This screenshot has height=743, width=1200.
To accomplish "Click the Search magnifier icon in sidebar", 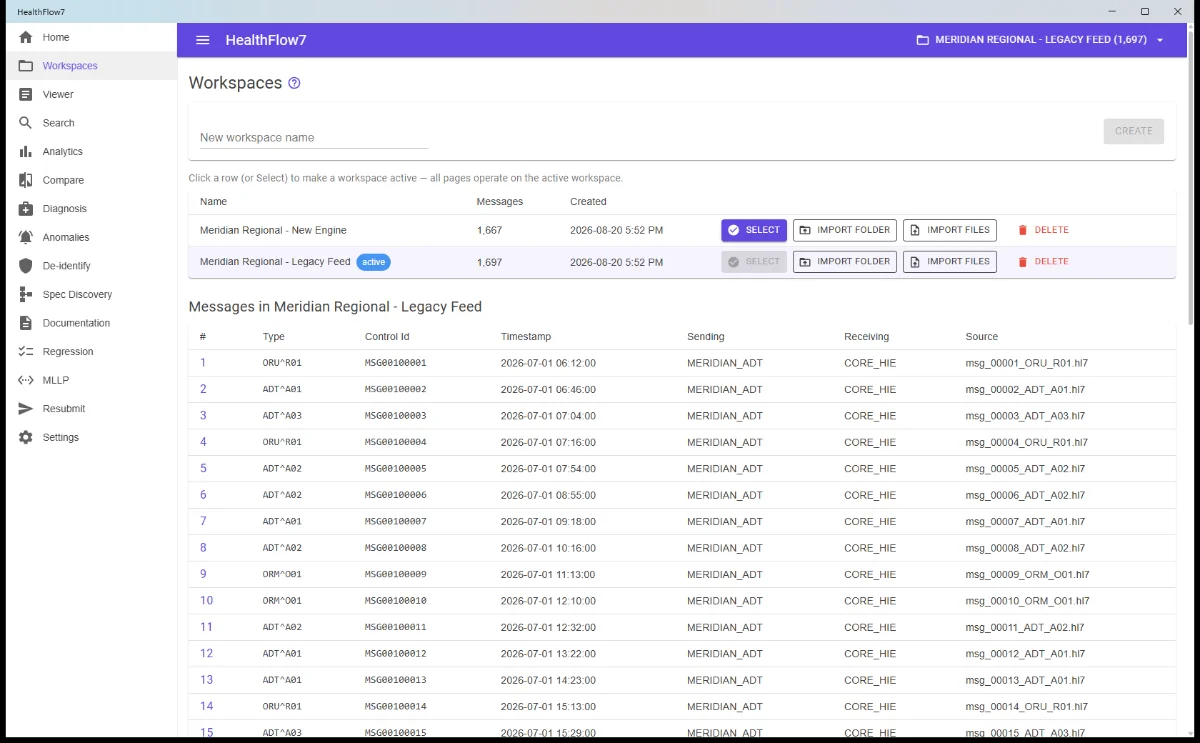I will pyautogui.click(x=26, y=123).
